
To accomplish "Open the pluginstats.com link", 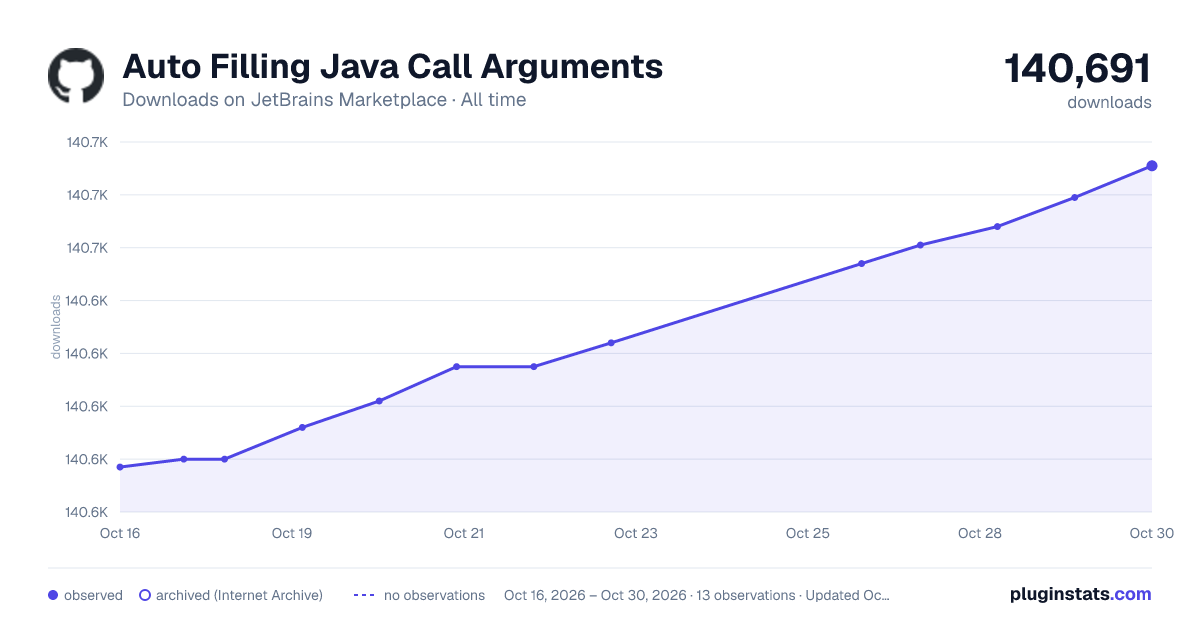I will (1081, 594).
